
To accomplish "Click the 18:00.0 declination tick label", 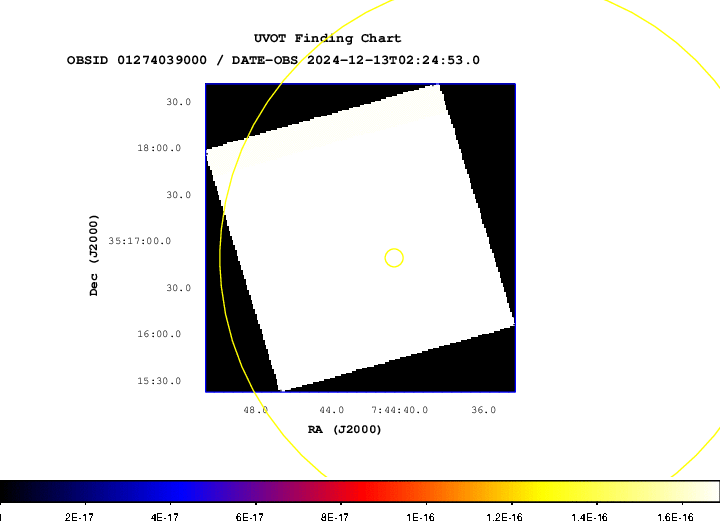I will click(x=159, y=148).
